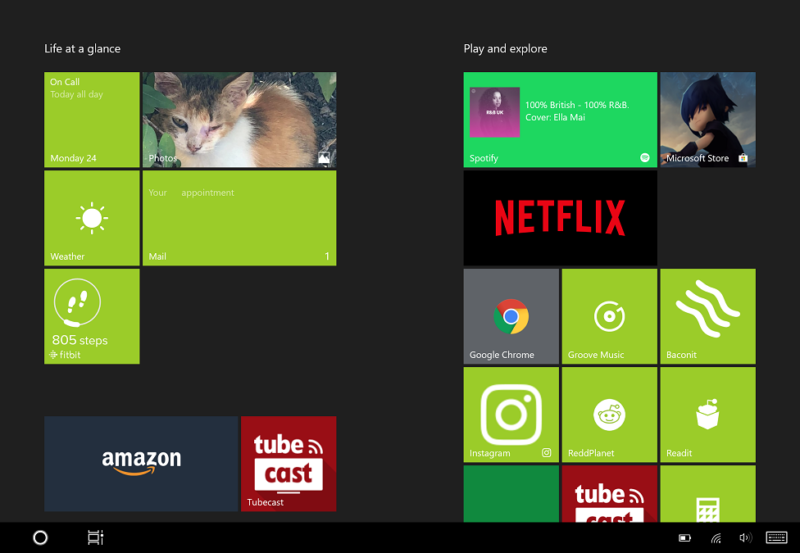Click the Cortana circle in the taskbar

pos(40,538)
